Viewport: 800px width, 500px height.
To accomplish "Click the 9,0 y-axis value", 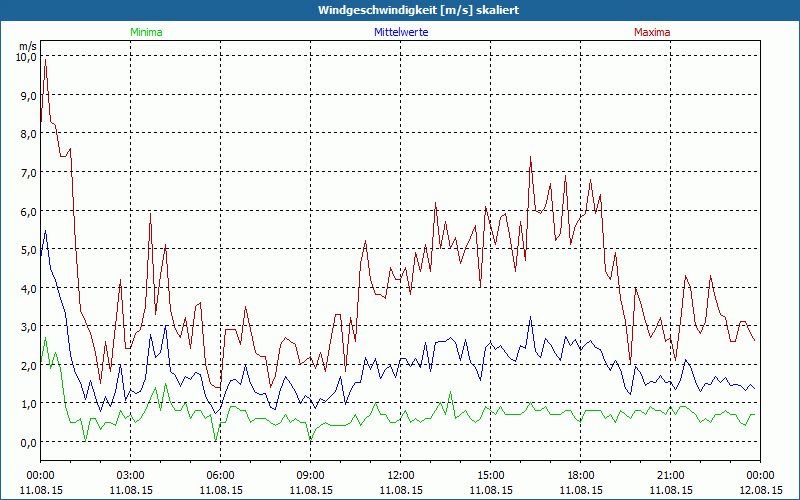I will (x=29, y=96).
